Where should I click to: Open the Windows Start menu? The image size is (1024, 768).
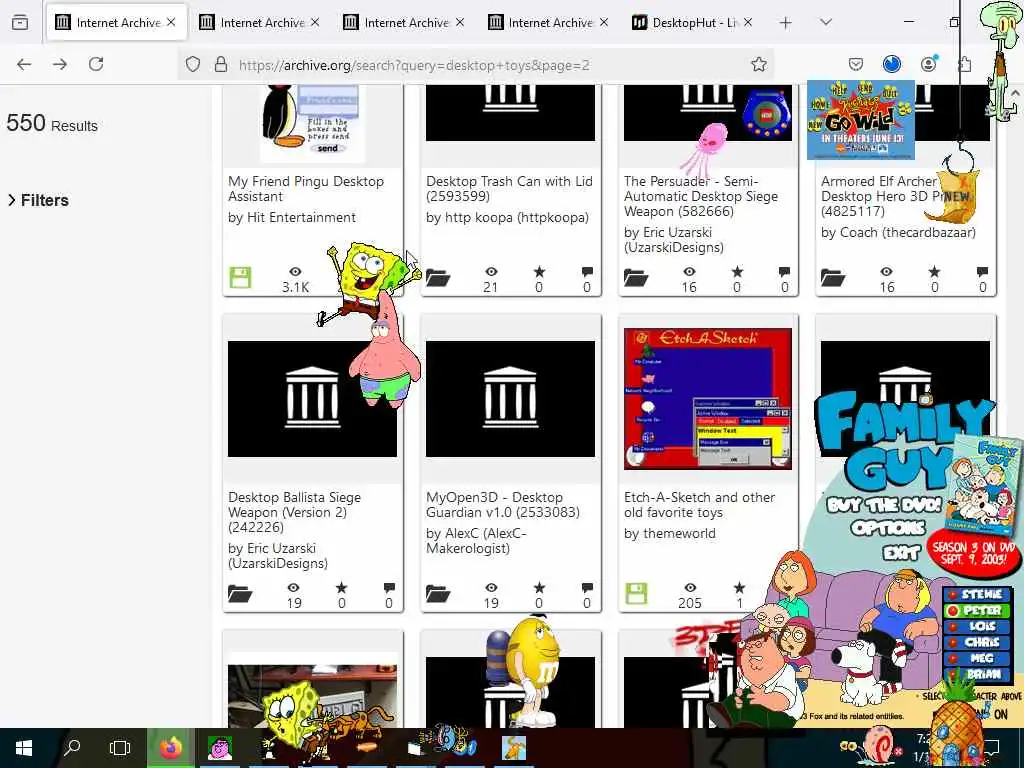click(24, 748)
